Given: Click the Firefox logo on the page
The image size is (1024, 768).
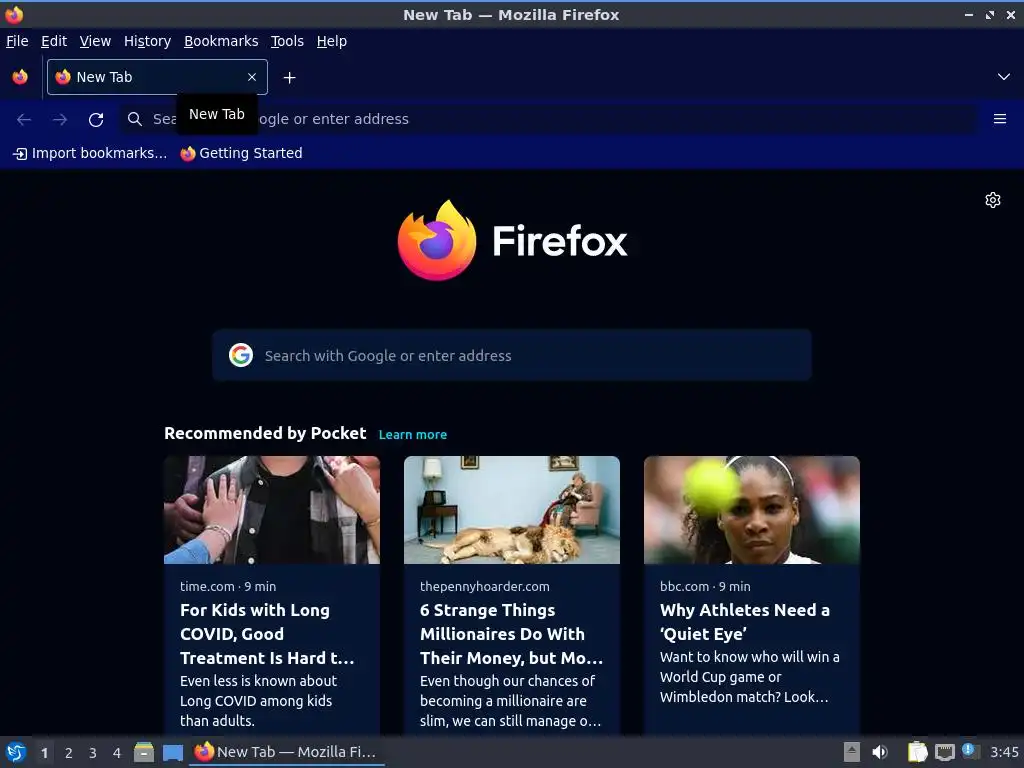Looking at the screenshot, I should (512, 241).
